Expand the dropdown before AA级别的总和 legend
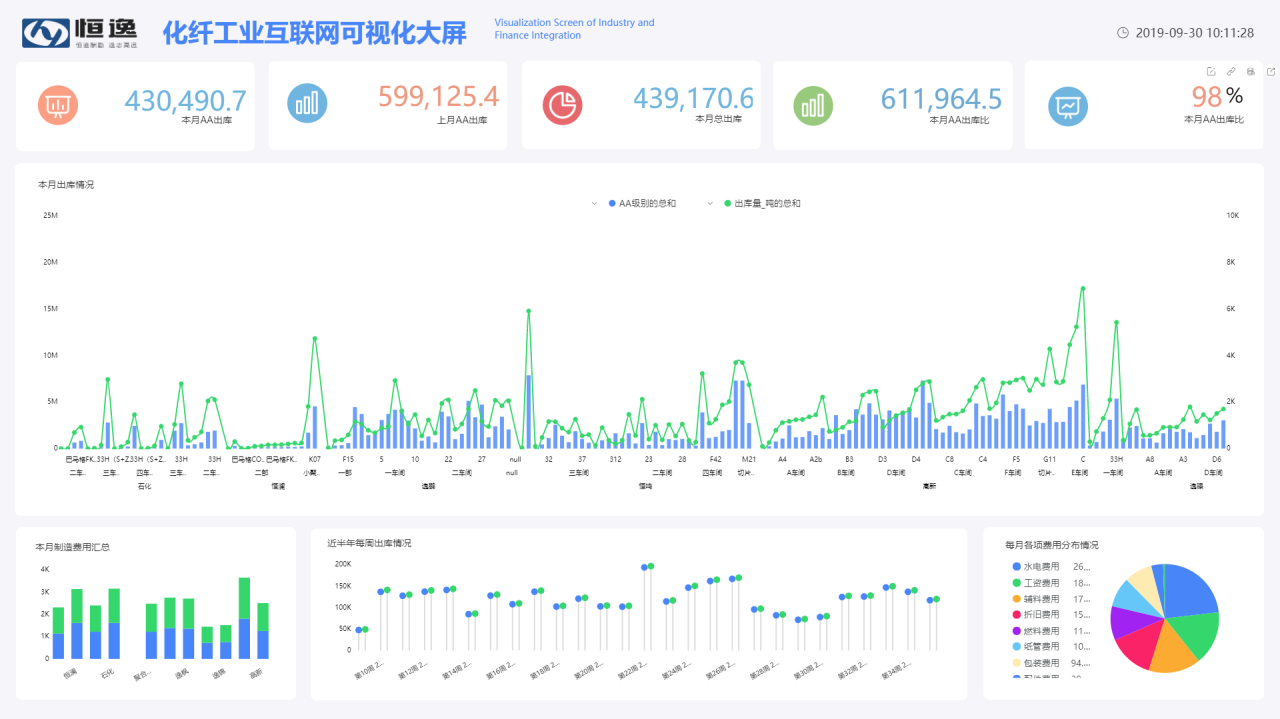This screenshot has width=1280, height=719. [592, 203]
